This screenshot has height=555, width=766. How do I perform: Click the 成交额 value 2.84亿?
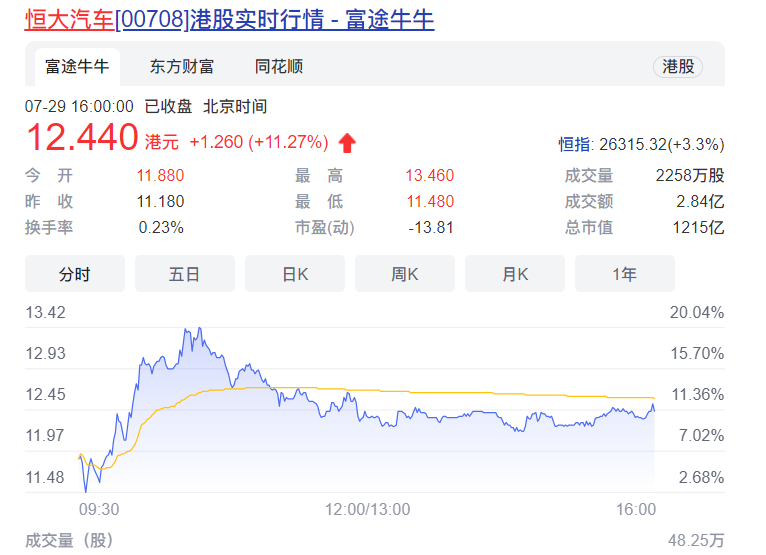(700, 201)
